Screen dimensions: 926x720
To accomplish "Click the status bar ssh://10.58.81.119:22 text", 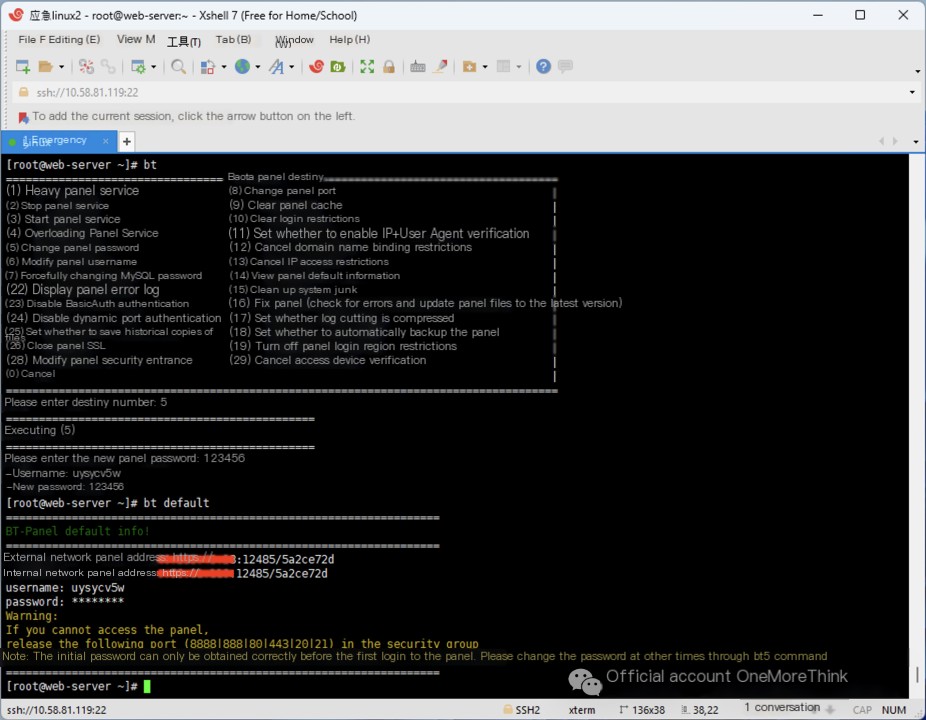I will tap(57, 710).
